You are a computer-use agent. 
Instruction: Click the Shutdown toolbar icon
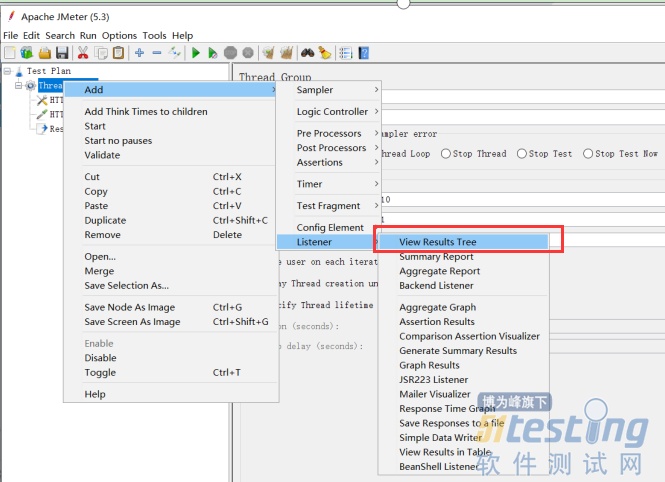pos(248,53)
